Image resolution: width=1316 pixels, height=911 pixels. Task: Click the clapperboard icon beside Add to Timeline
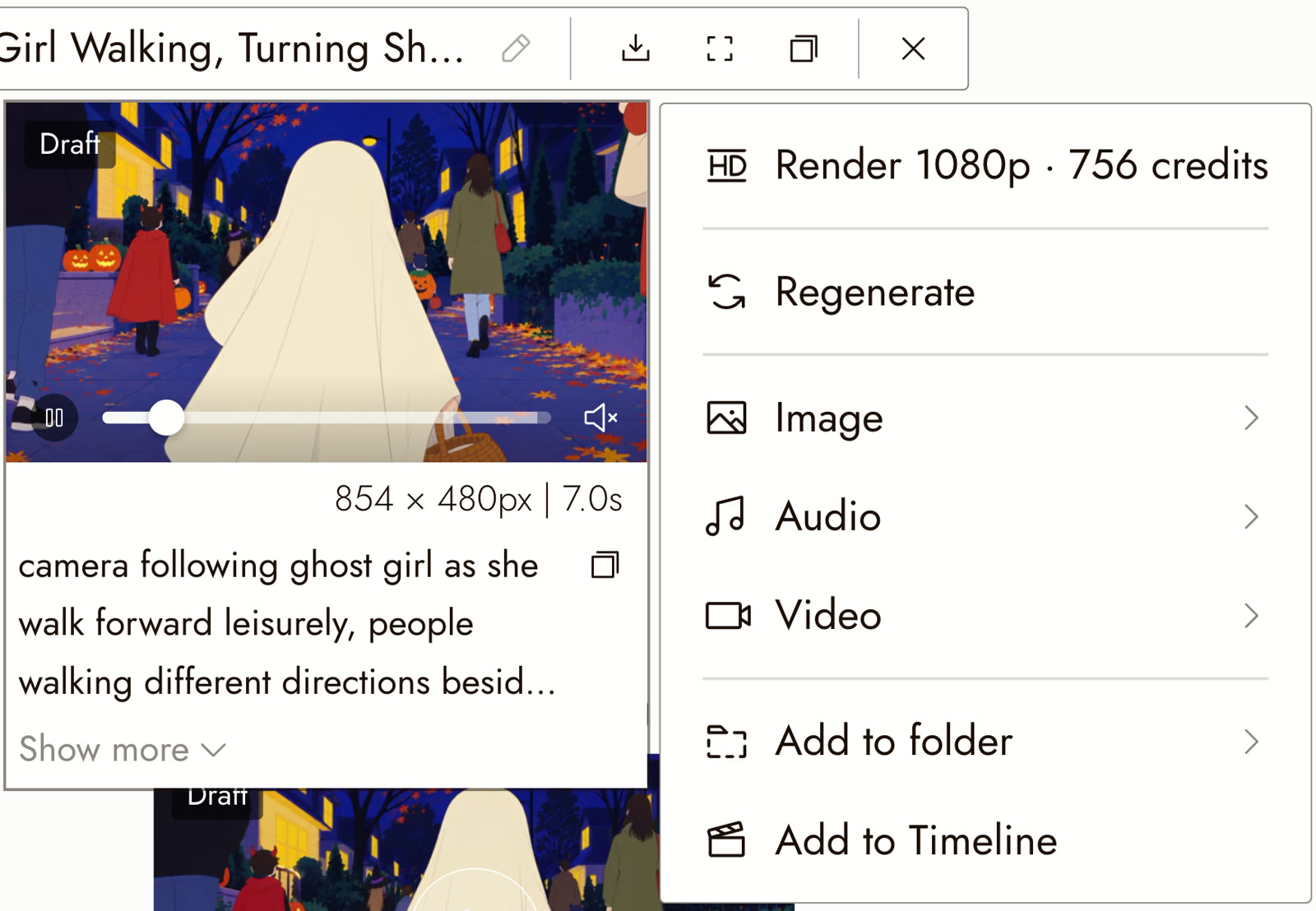(727, 840)
